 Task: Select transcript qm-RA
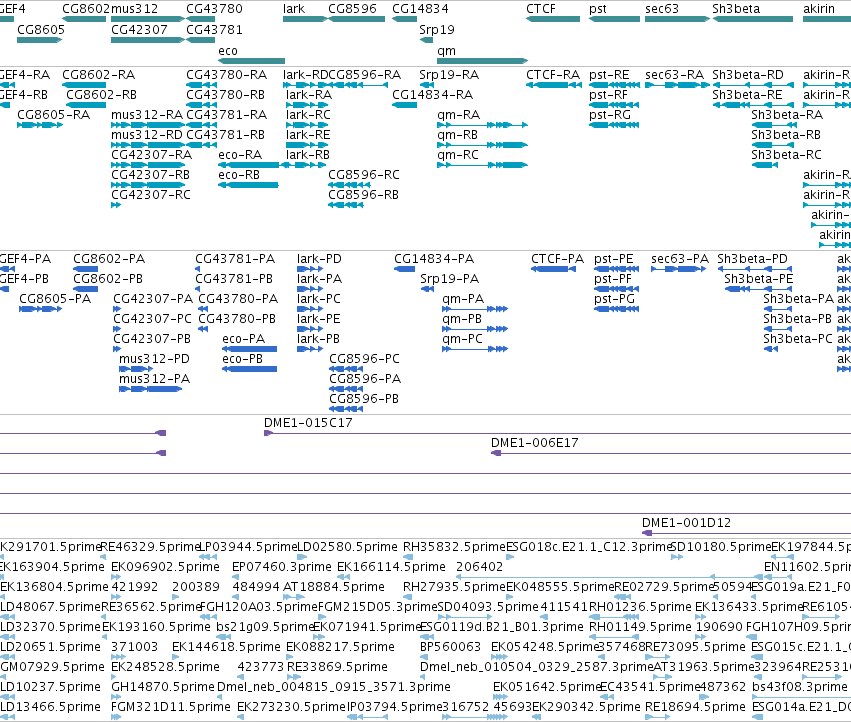click(482, 125)
